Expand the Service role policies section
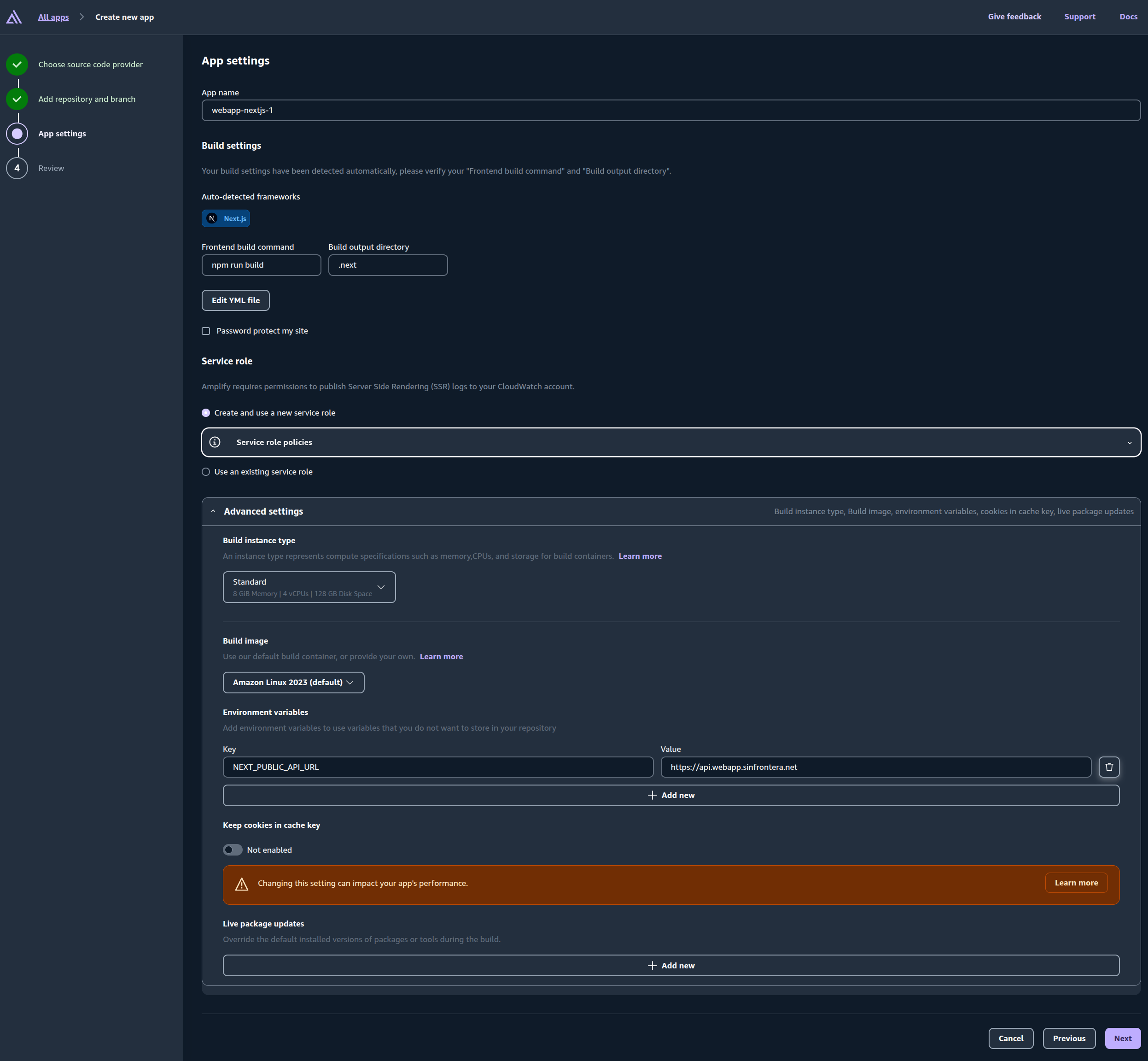This screenshot has height=1061, width=1148. point(1129,443)
